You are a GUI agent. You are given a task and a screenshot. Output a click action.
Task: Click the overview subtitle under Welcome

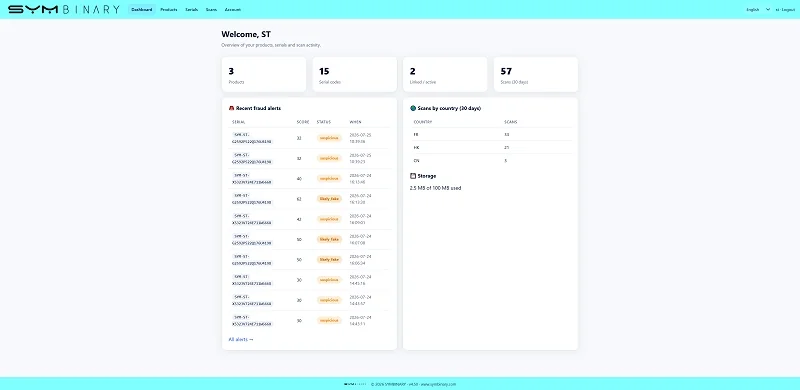pos(271,45)
